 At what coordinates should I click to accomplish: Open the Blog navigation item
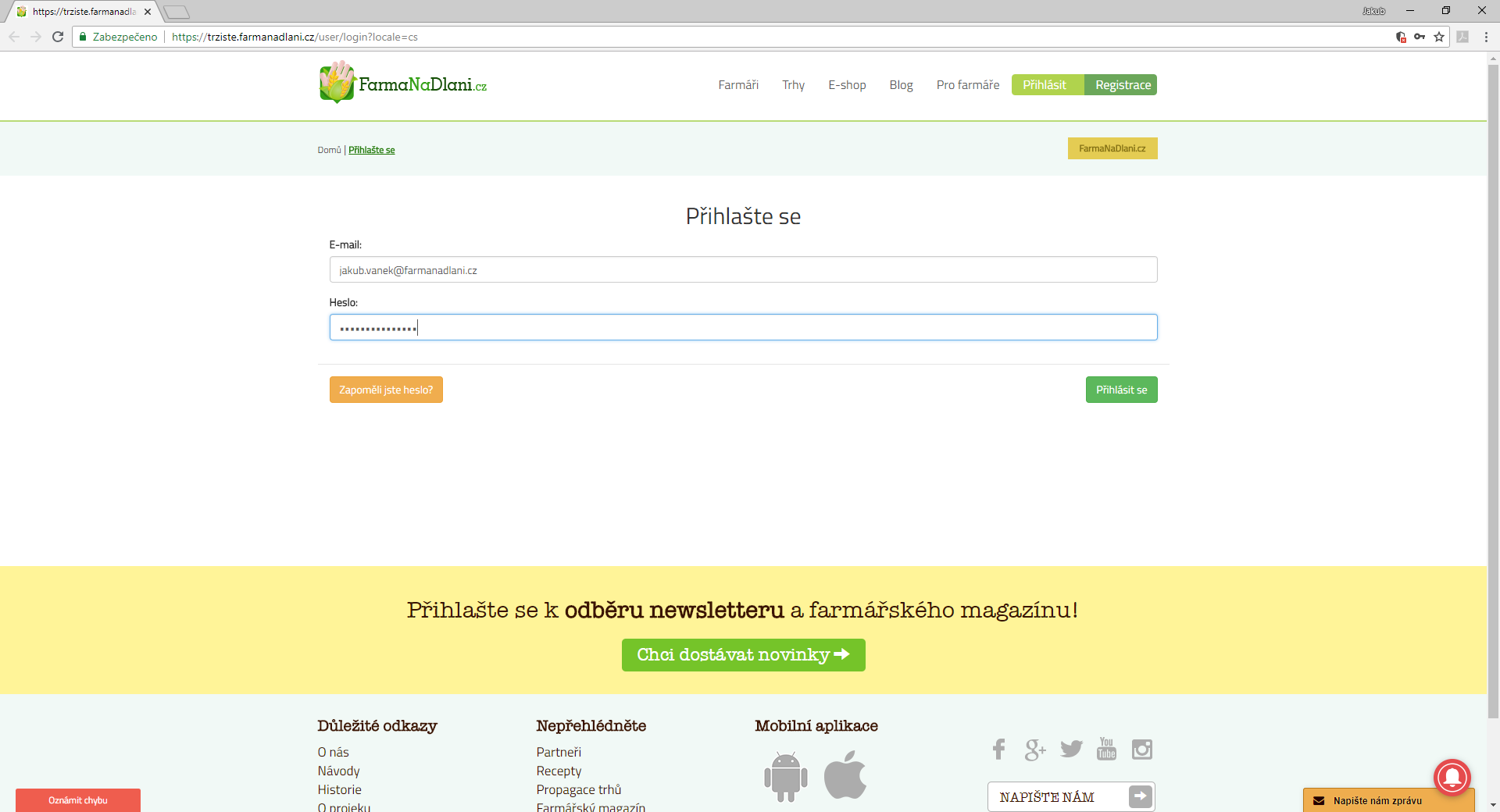pyautogui.click(x=901, y=85)
